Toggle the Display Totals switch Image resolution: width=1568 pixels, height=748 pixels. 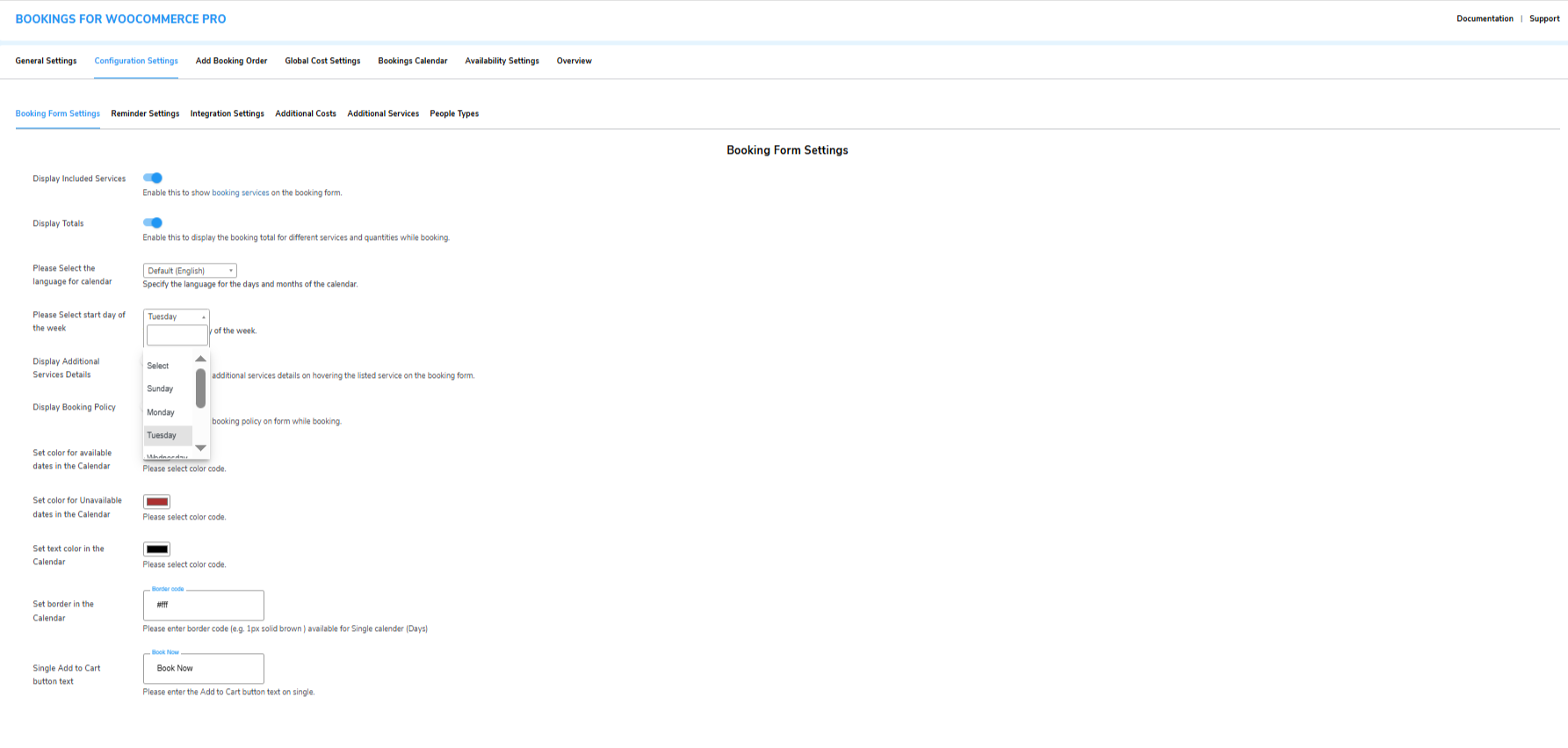pyautogui.click(x=153, y=222)
